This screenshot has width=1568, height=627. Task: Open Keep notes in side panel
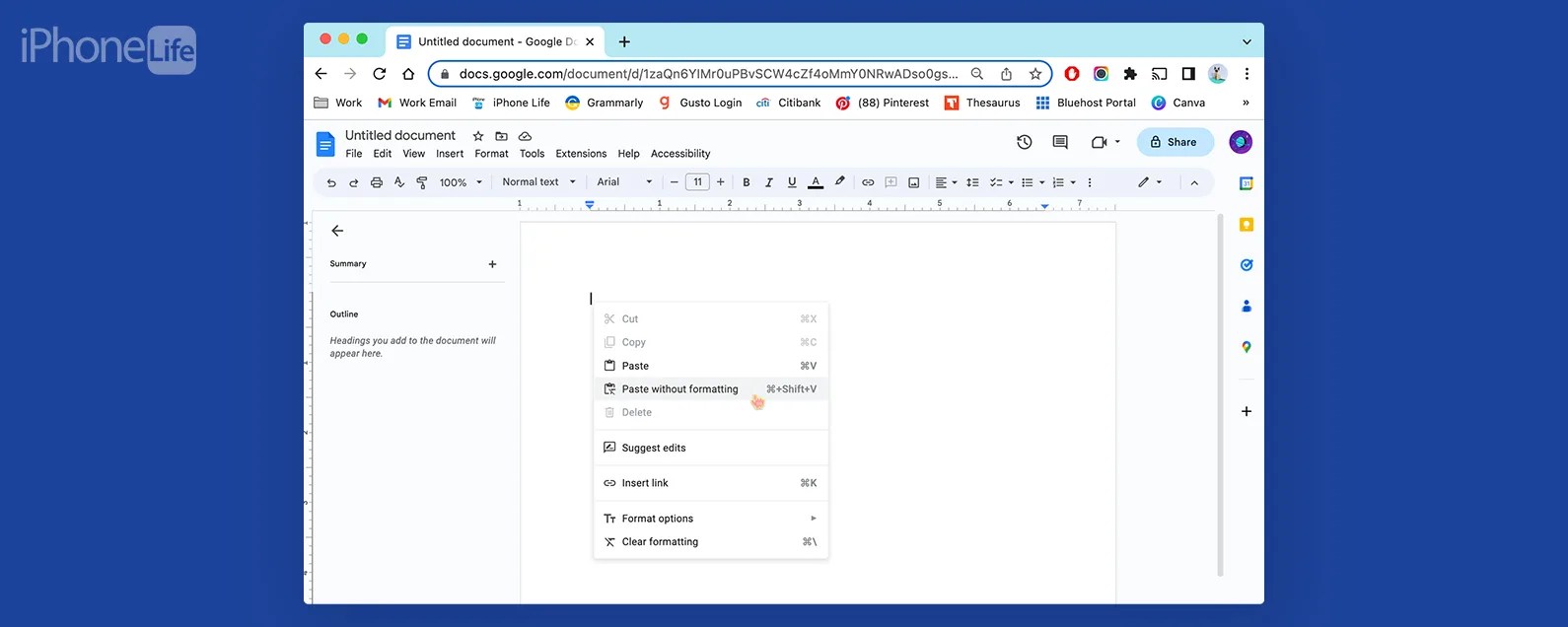[1247, 225]
